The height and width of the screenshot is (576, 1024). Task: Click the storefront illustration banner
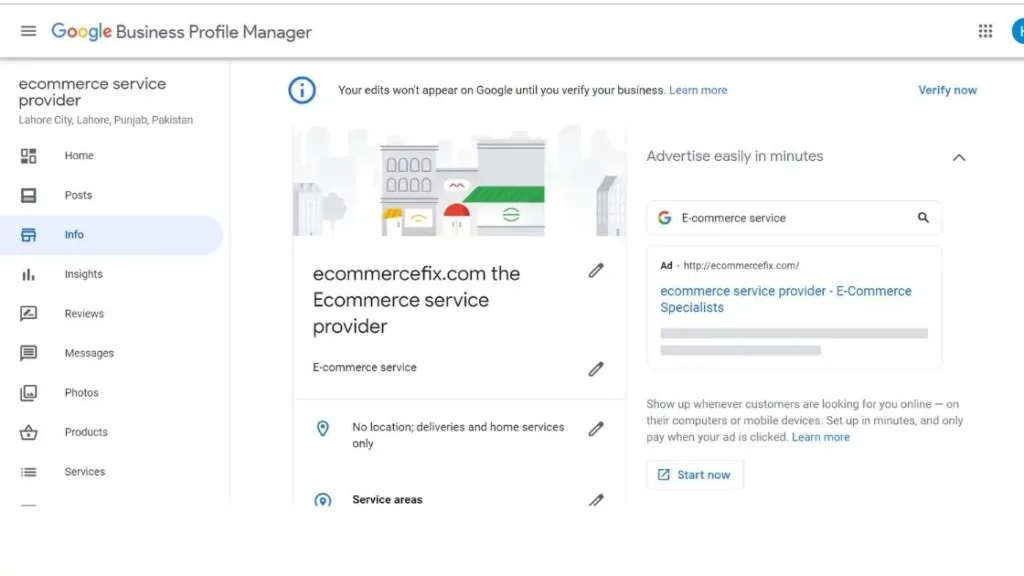(x=459, y=180)
